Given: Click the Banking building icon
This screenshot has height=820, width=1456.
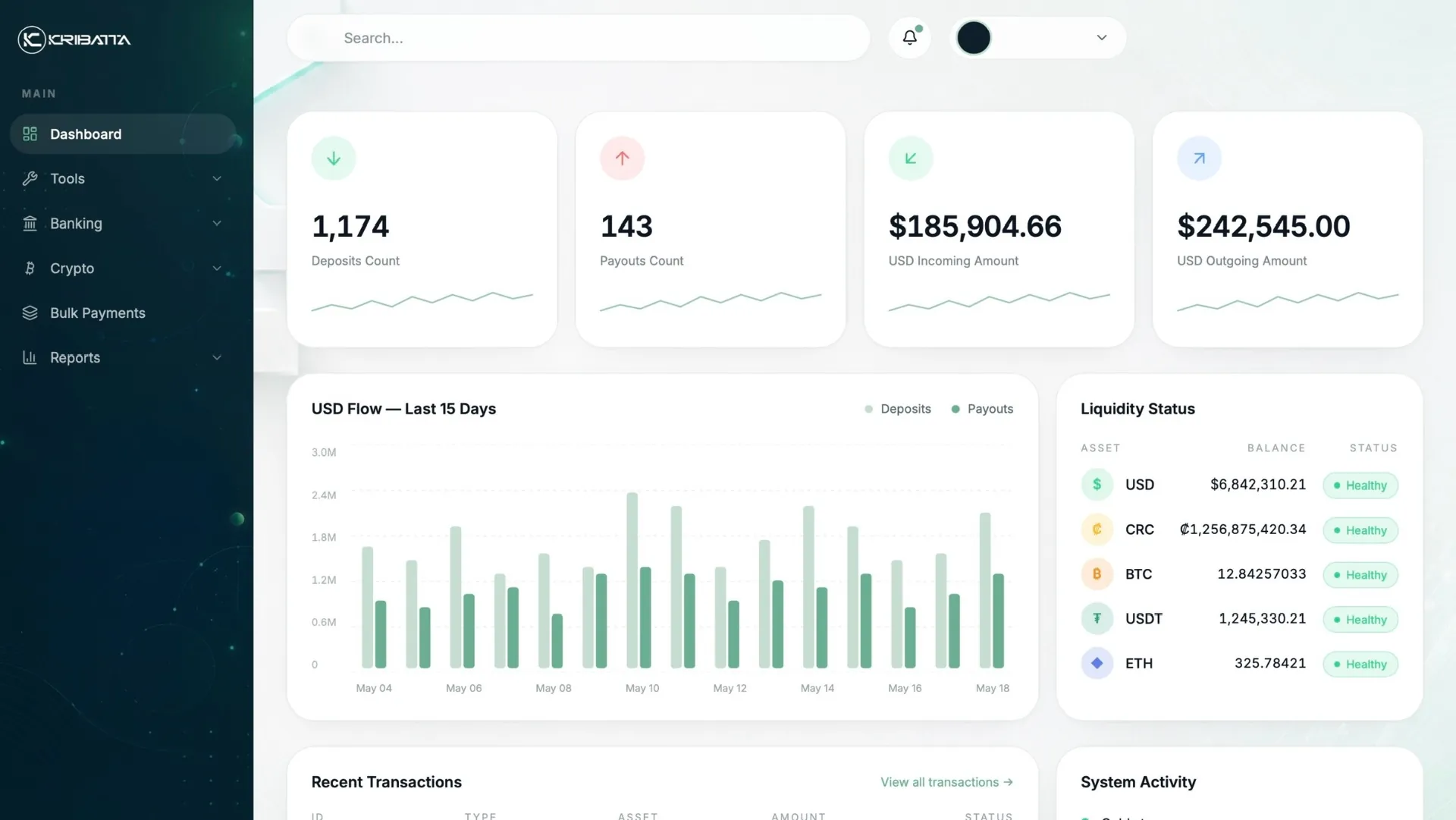Looking at the screenshot, I should pyautogui.click(x=30, y=224).
